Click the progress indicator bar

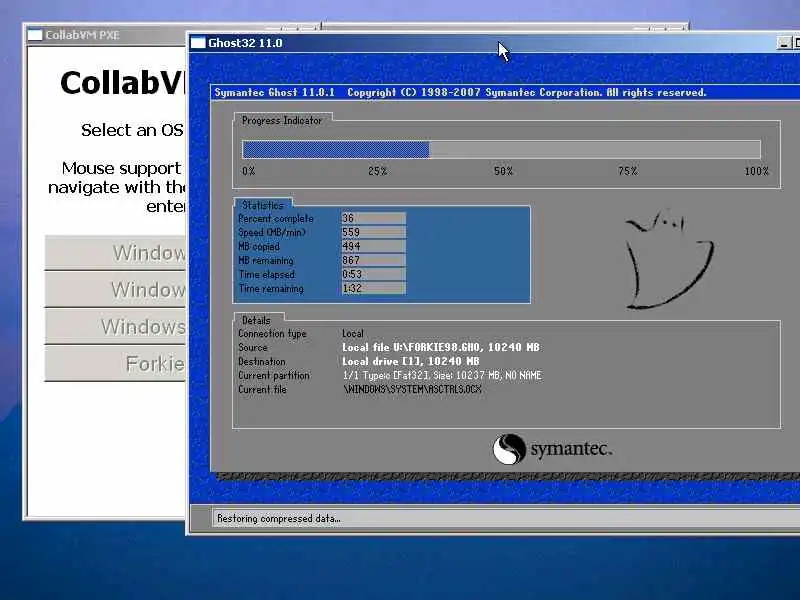coord(502,149)
